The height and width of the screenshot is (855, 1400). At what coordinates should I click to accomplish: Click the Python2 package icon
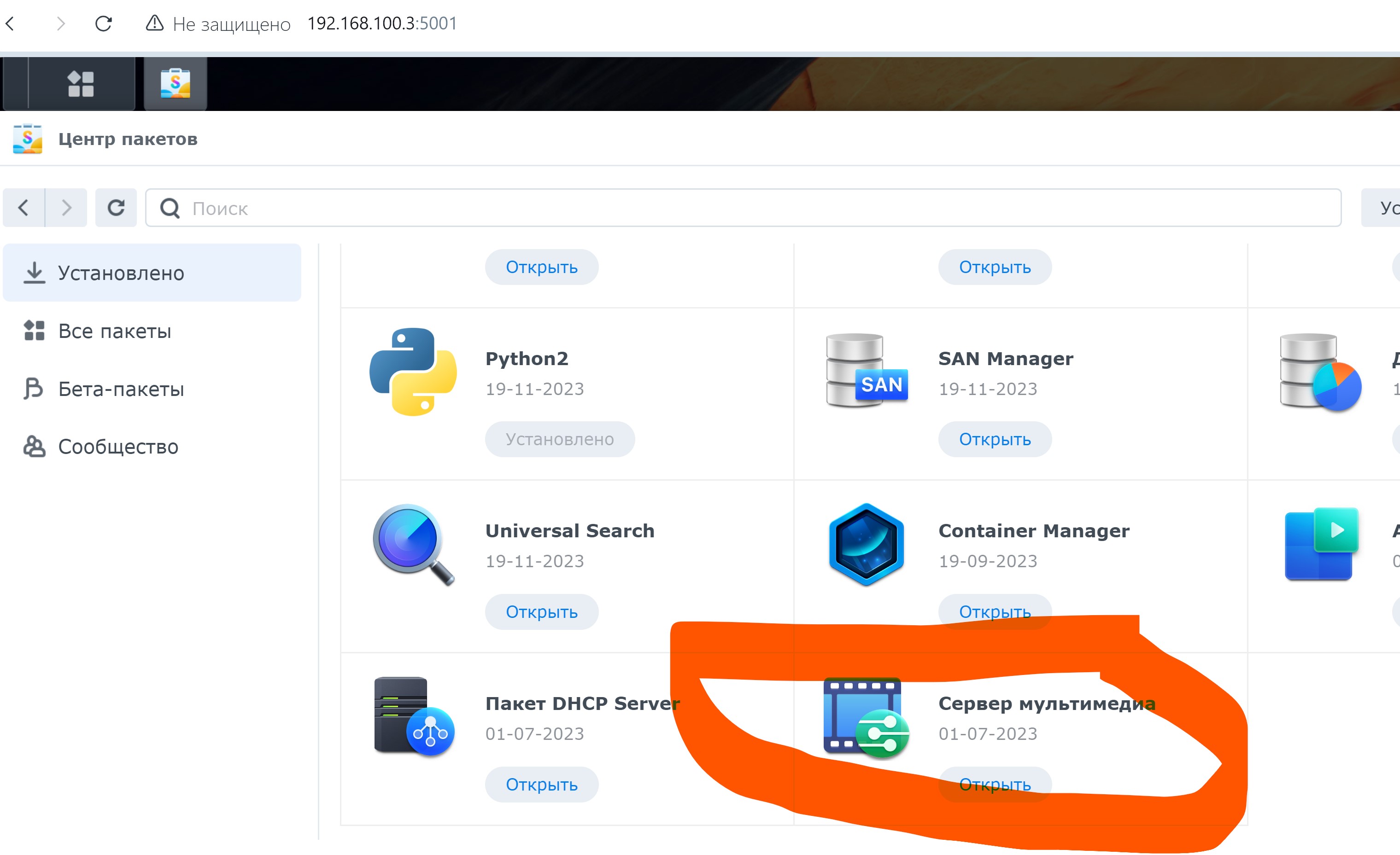413,372
